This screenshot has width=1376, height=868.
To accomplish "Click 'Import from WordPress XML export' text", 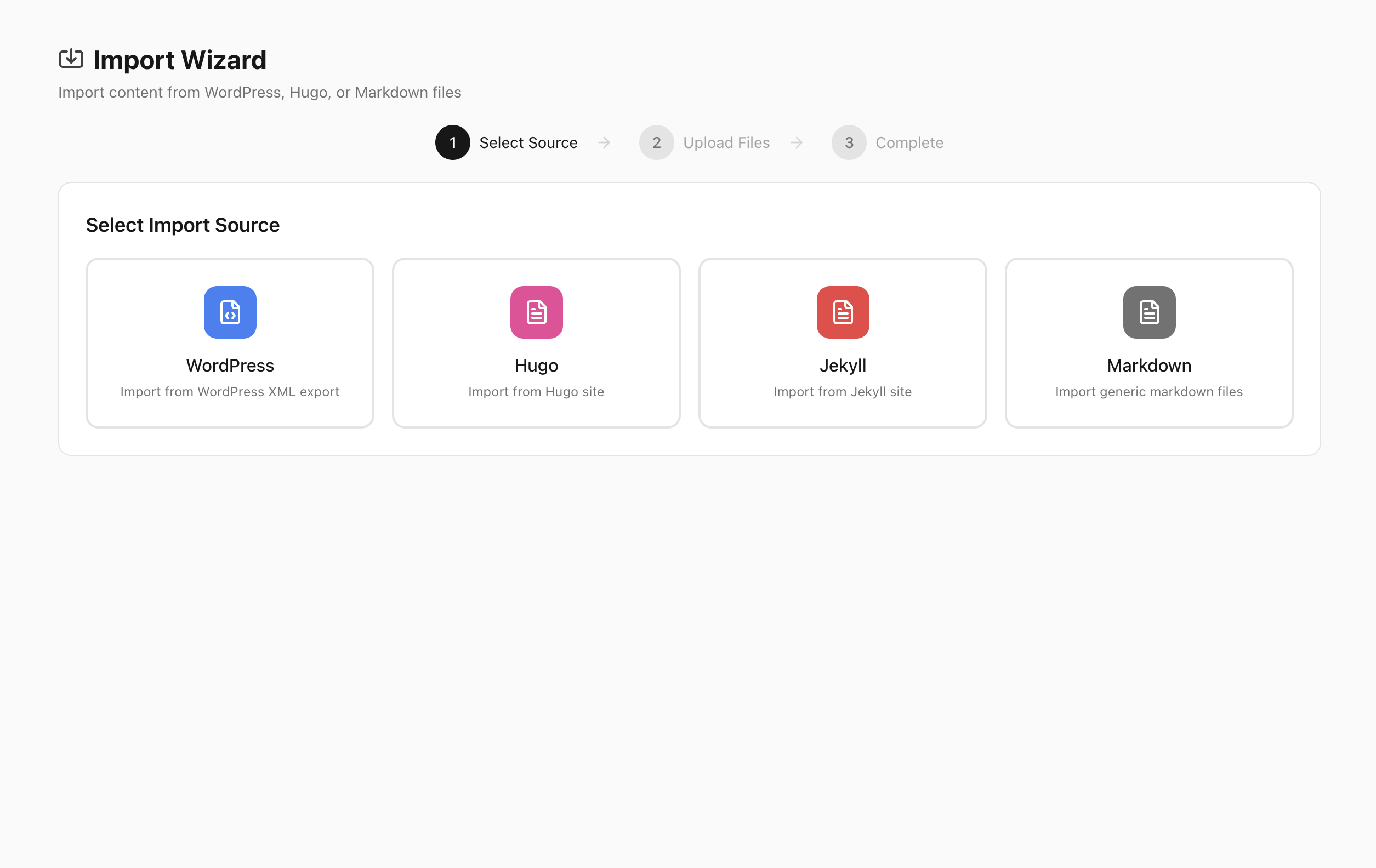I will pyautogui.click(x=230, y=392).
